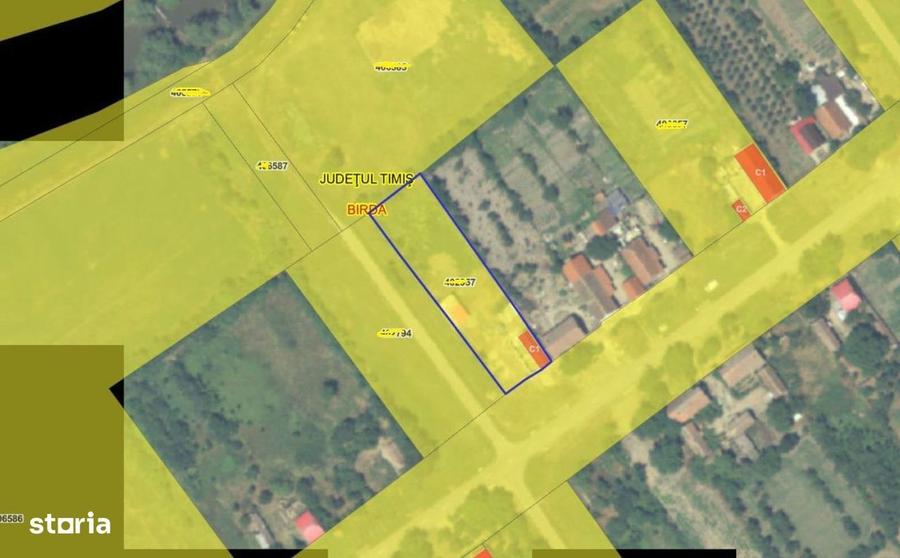The image size is (900, 558).
Task: Select the BIRDA locality label
Action: pyautogui.click(x=367, y=210)
